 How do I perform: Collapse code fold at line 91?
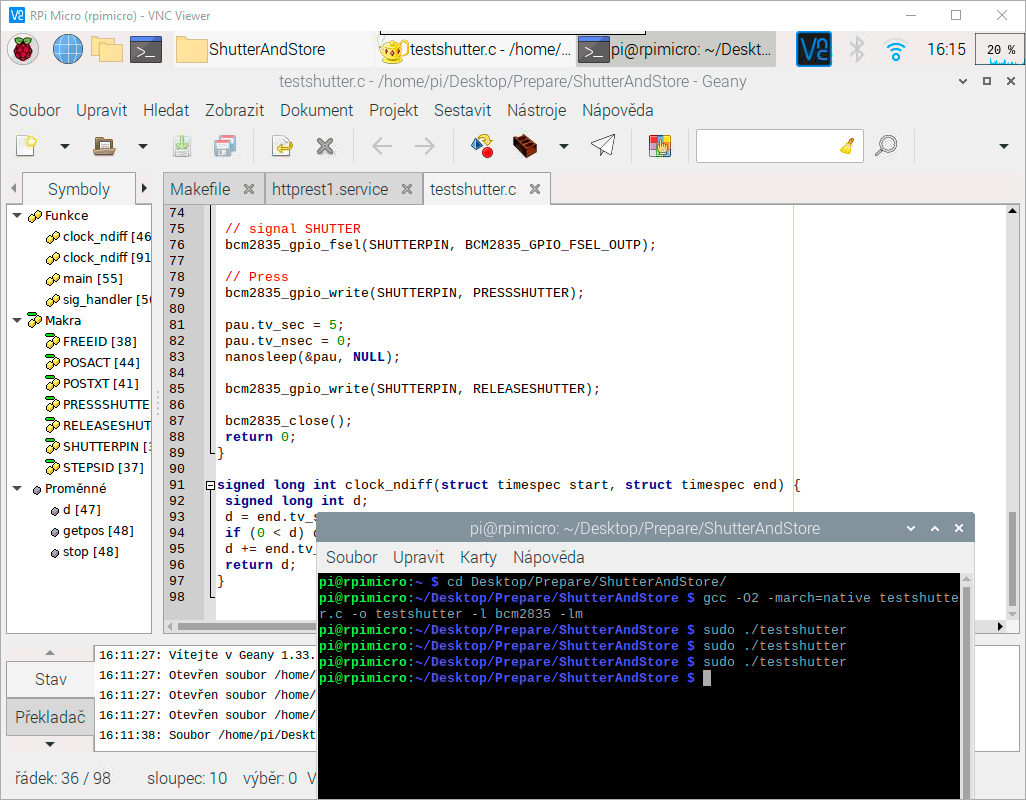pyautogui.click(x=210, y=485)
